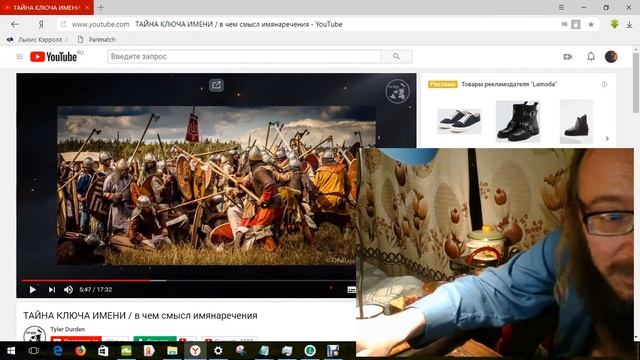Mute the video volume speaker icon

coord(68,290)
